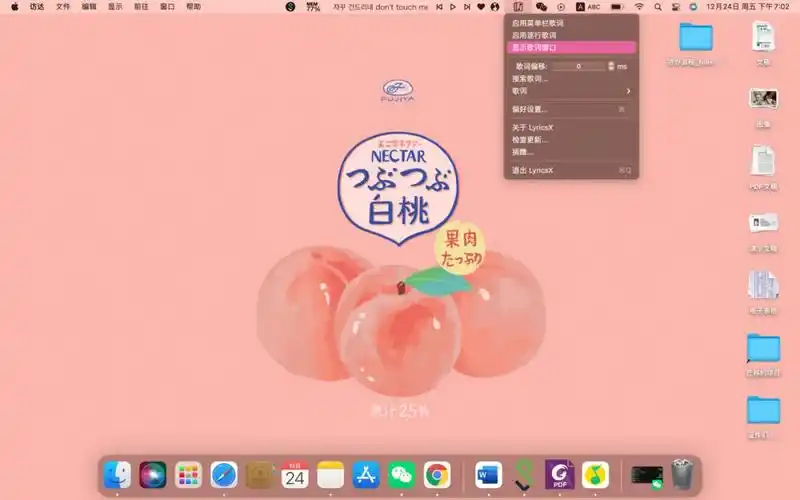Open the Apple menu
Viewport: 800px width, 500px height.
pyautogui.click(x=15, y=7)
